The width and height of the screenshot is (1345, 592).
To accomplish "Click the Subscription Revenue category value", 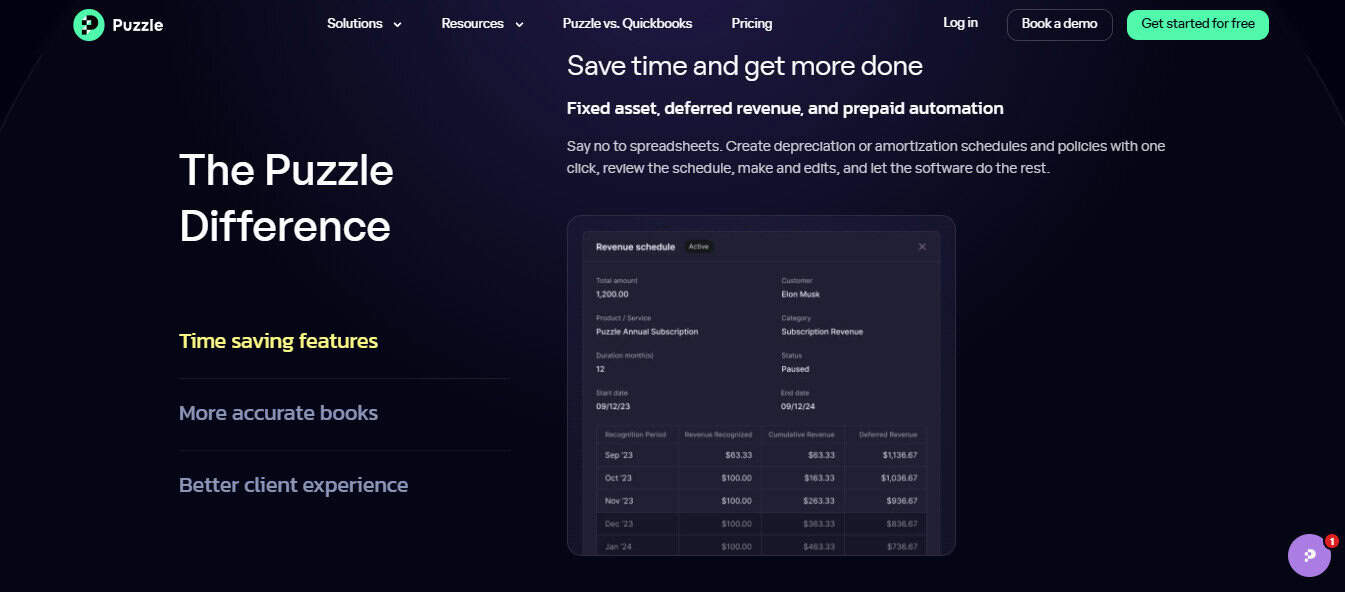I will (822, 332).
